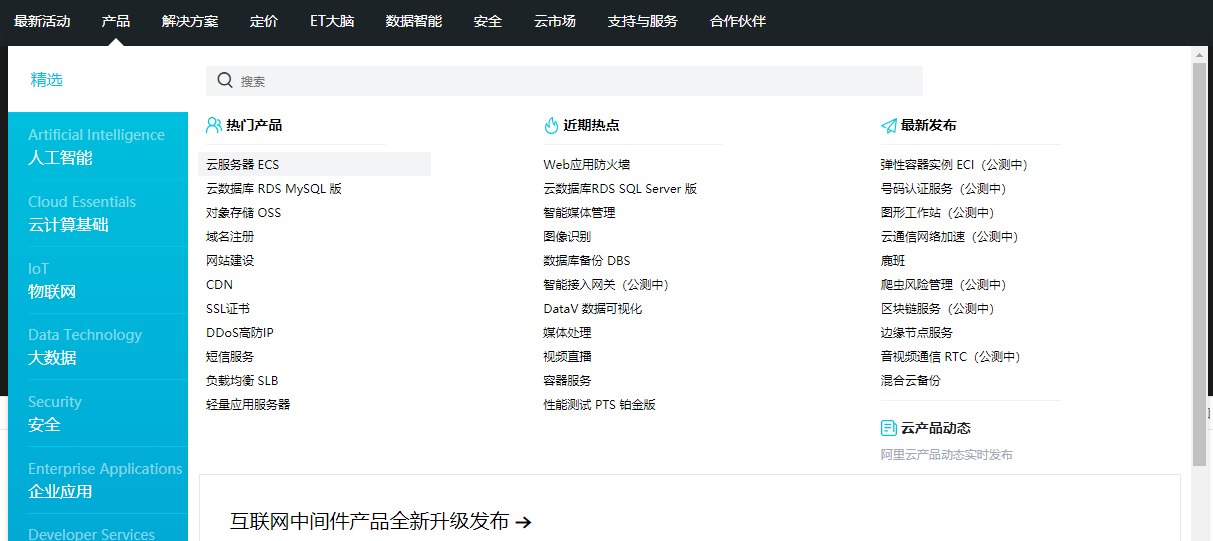Click the 近期热点 flame icon
The width and height of the screenshot is (1213, 541).
tap(551, 125)
